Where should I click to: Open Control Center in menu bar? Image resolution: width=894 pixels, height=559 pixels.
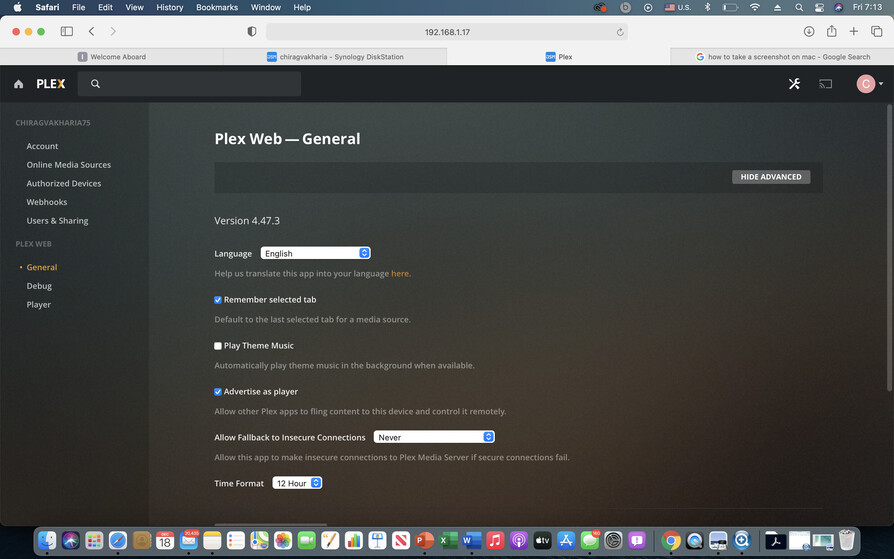tap(819, 7)
